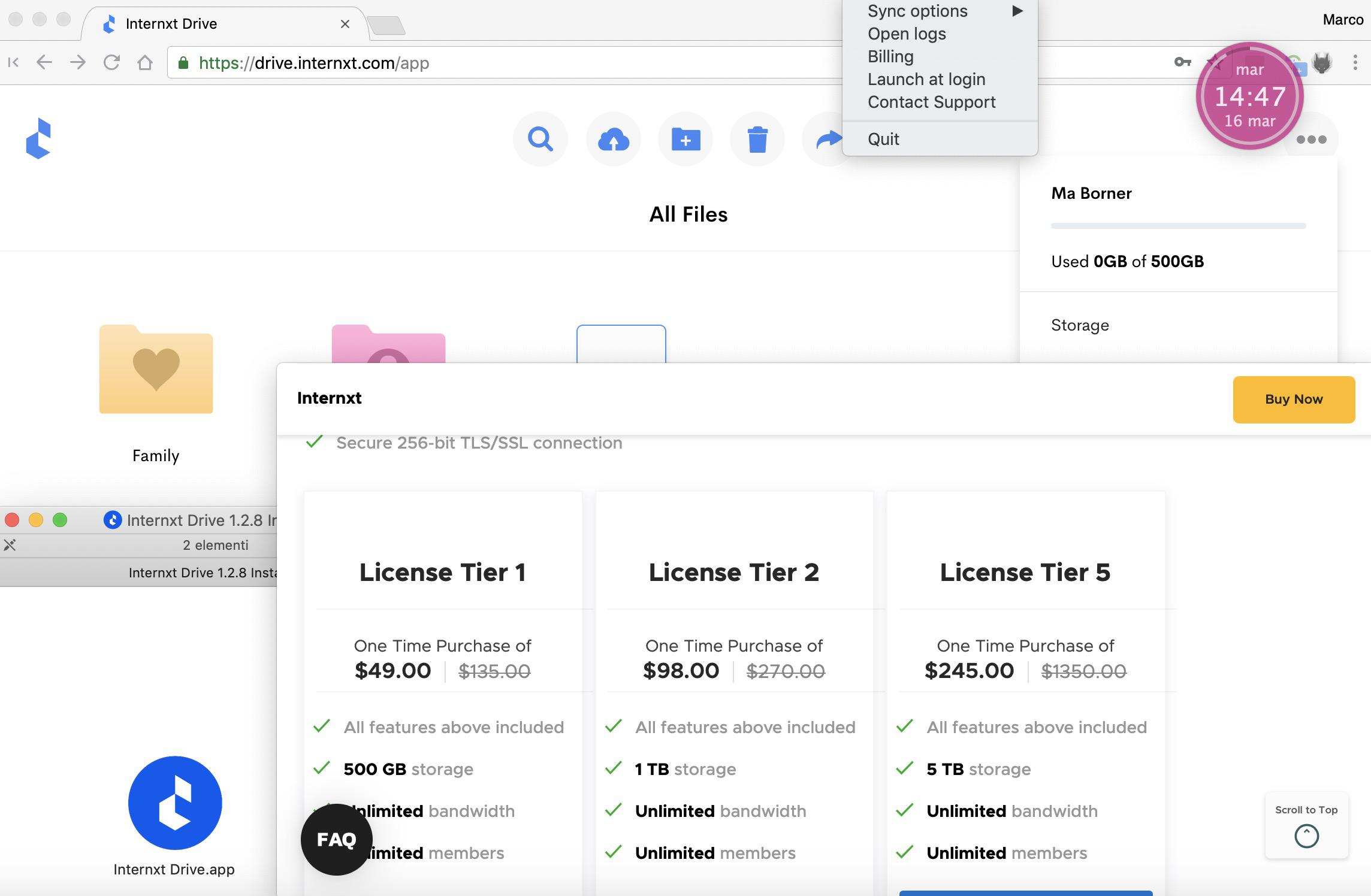The height and width of the screenshot is (896, 1371).
Task: Click the Buy Now button
Action: pos(1293,399)
